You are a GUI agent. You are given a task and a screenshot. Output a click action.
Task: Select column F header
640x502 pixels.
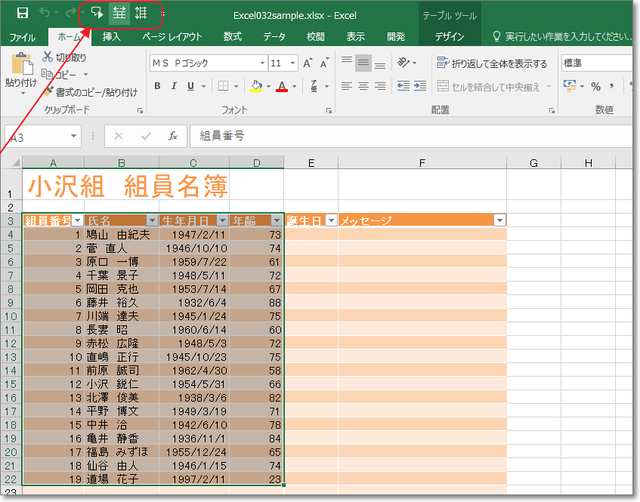422,163
